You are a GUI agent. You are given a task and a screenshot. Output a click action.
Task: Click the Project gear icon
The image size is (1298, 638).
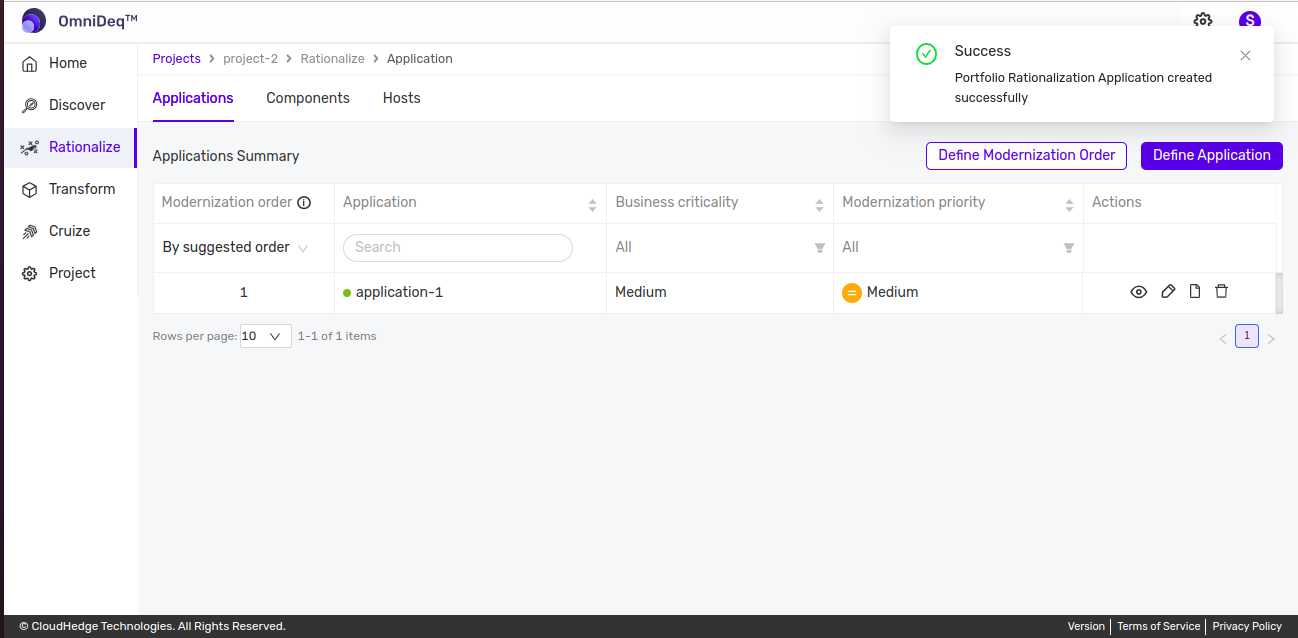click(30, 273)
